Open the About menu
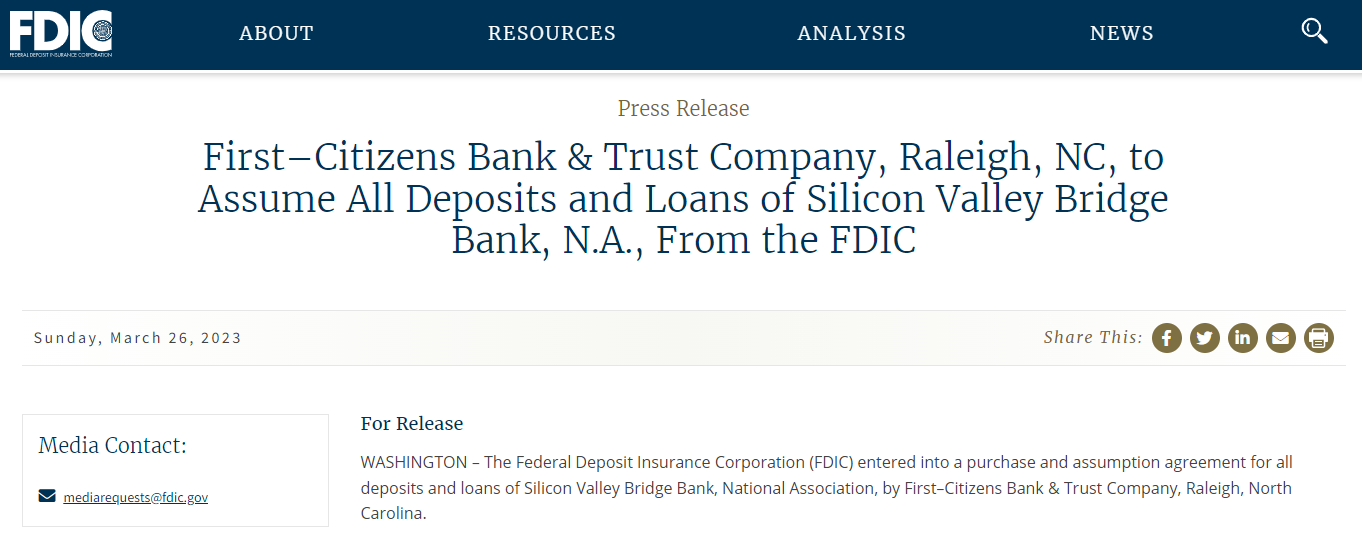The image size is (1362, 540). [x=276, y=33]
